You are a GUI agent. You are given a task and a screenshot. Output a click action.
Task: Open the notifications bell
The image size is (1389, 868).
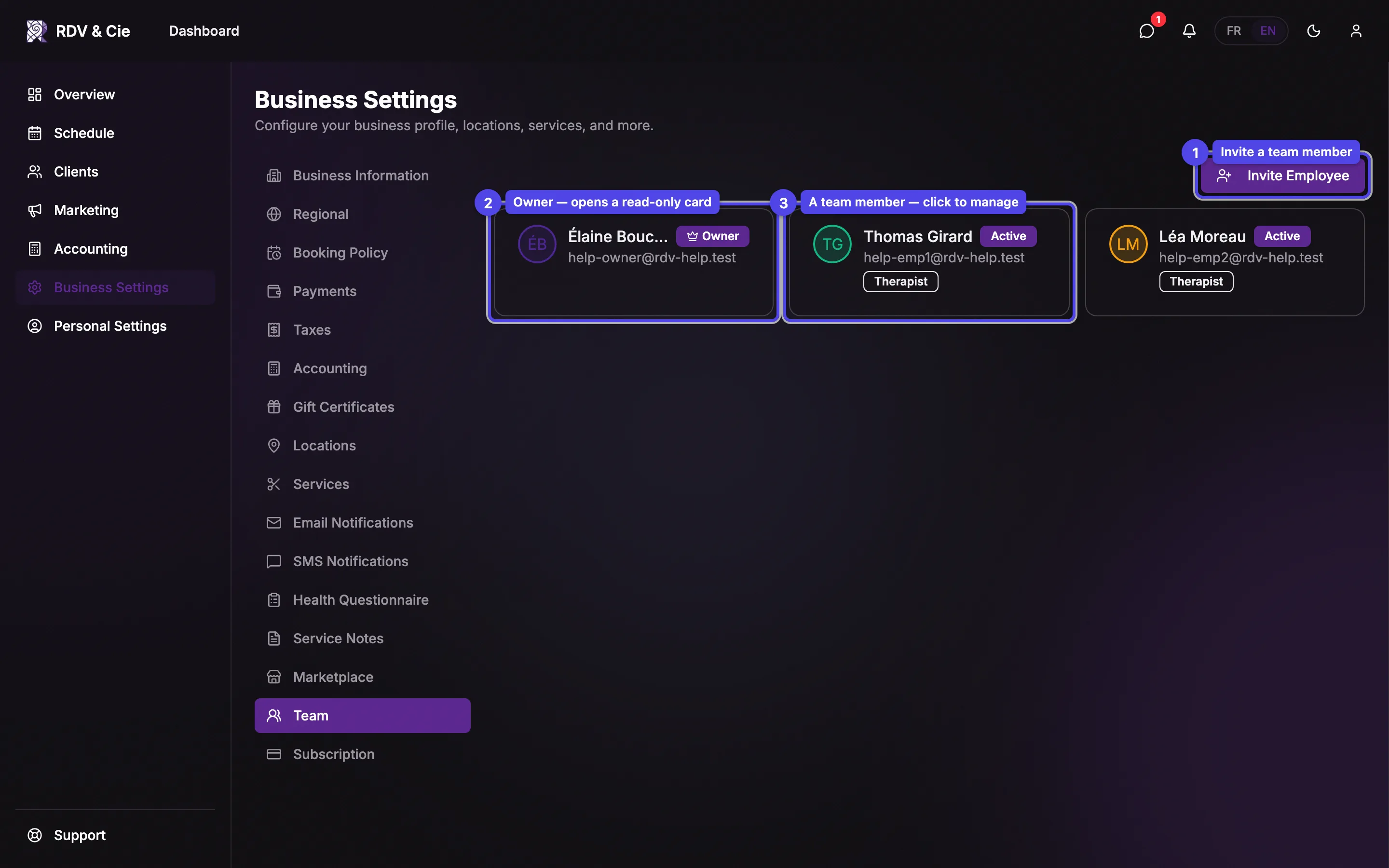pyautogui.click(x=1189, y=30)
